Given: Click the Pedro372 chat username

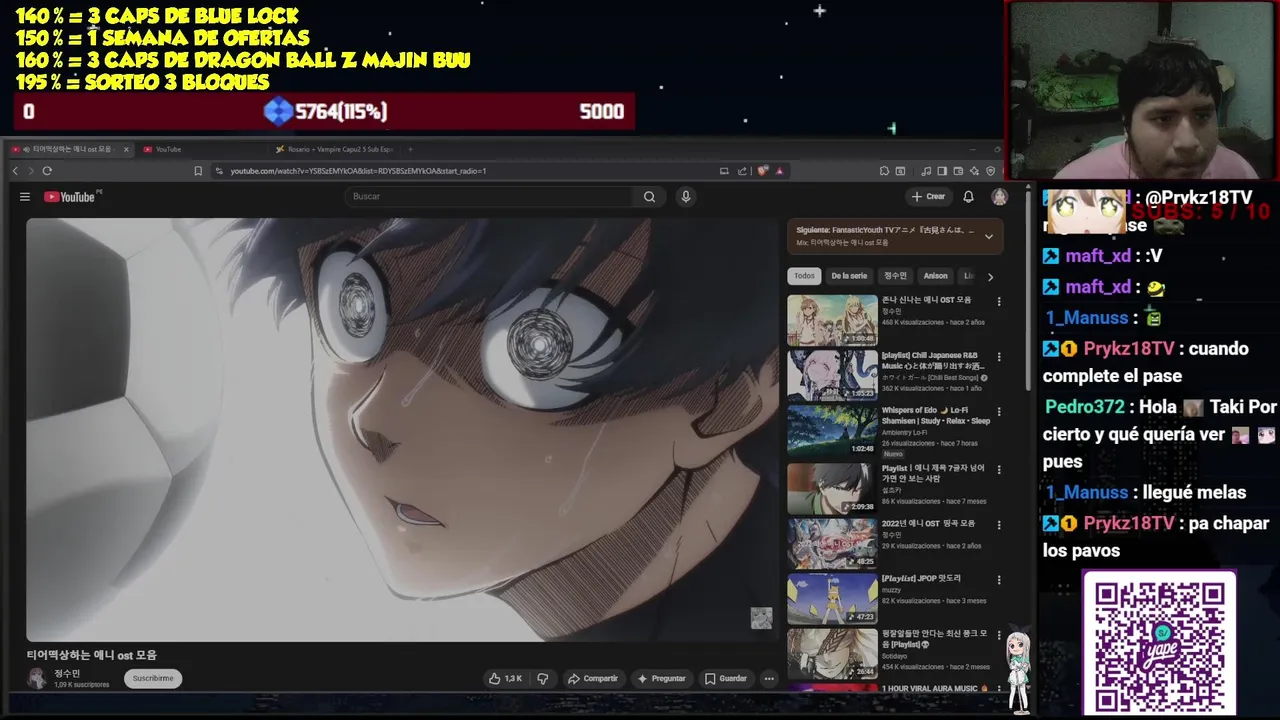Looking at the screenshot, I should coord(1085,407).
